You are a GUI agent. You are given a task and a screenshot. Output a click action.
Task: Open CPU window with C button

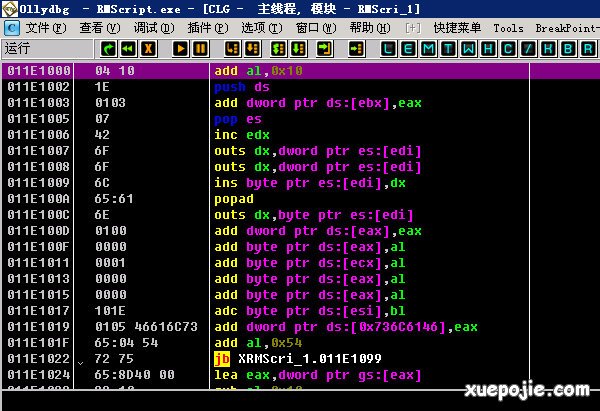pyautogui.click(x=508, y=49)
